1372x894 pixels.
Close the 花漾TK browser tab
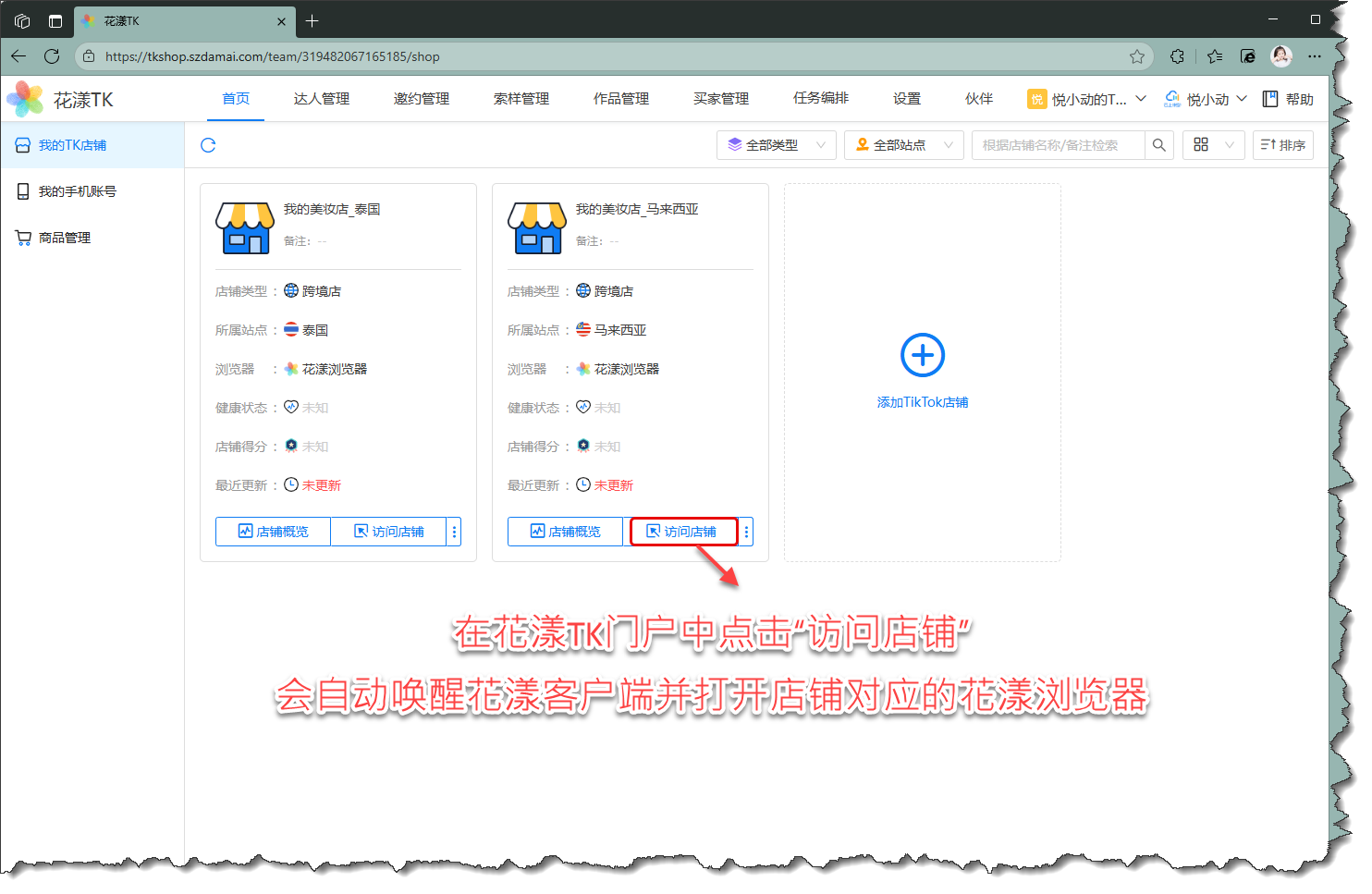(282, 21)
